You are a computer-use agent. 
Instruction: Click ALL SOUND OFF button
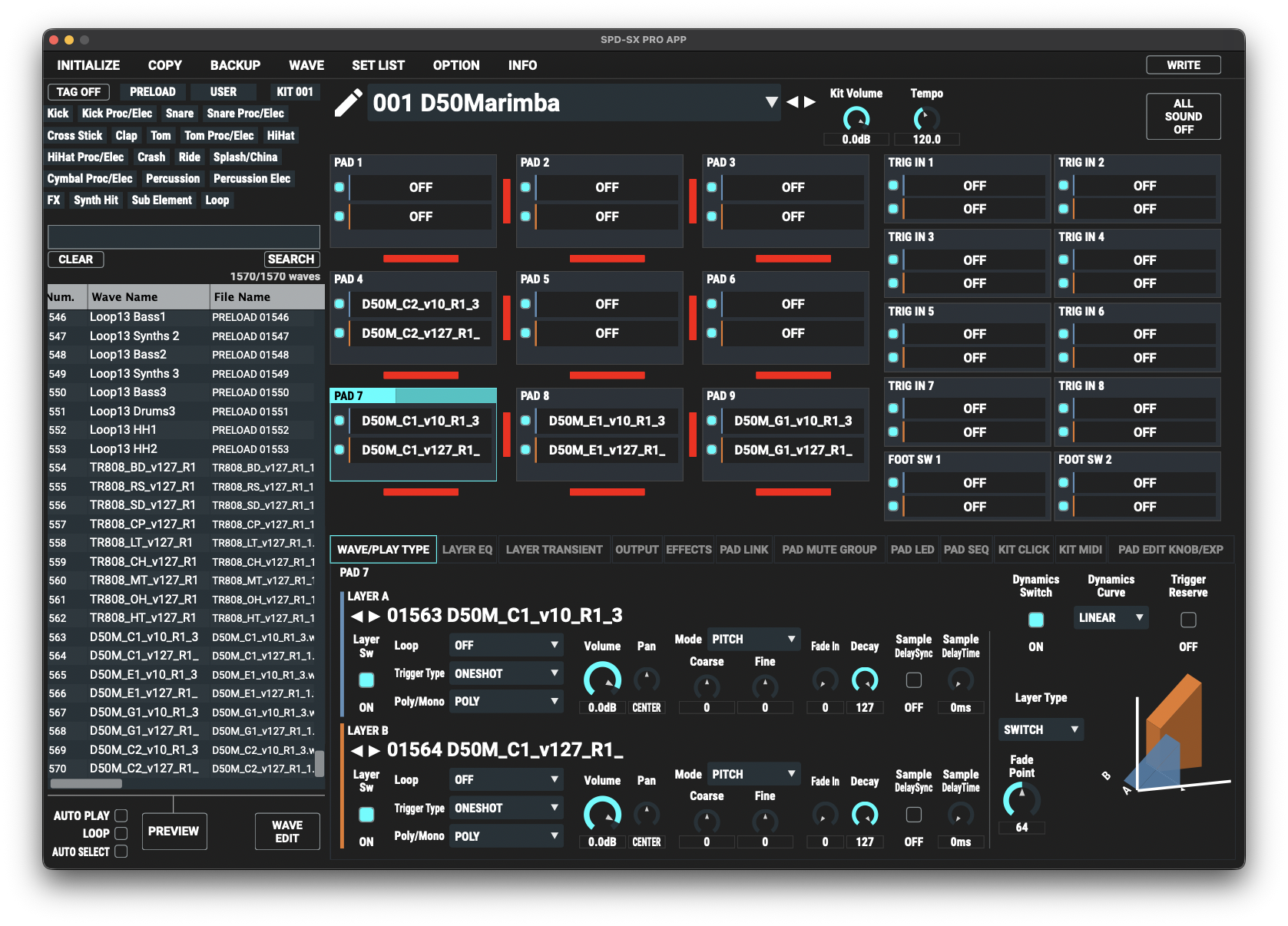point(1184,117)
